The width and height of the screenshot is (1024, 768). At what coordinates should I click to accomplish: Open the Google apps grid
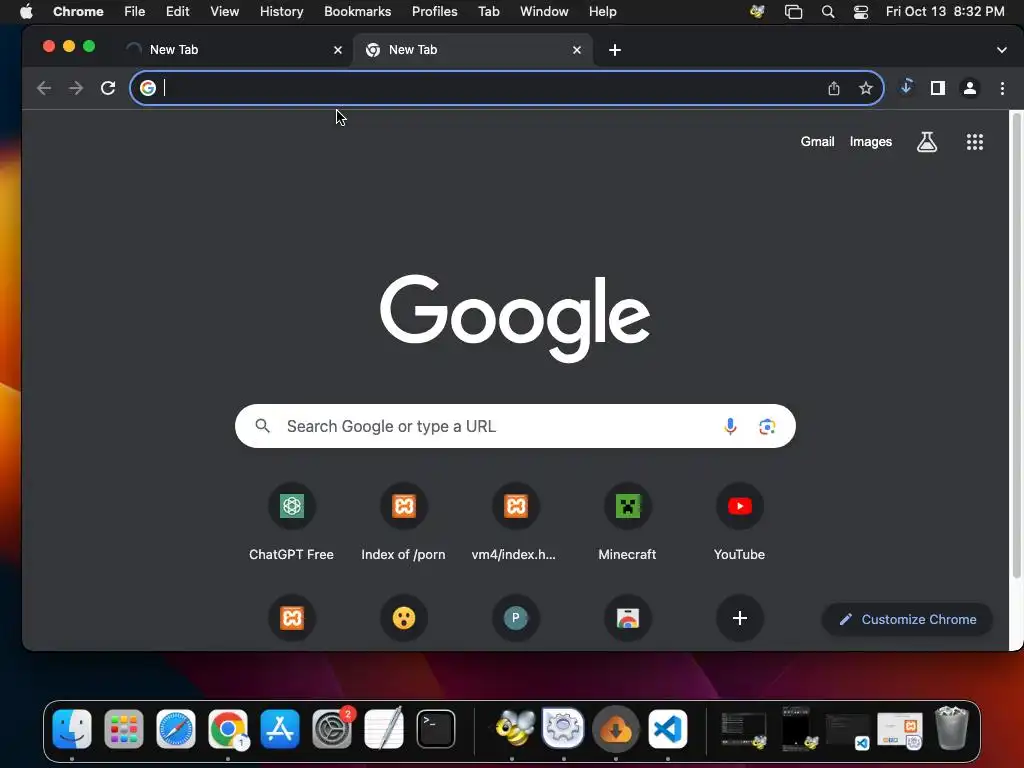[975, 142]
